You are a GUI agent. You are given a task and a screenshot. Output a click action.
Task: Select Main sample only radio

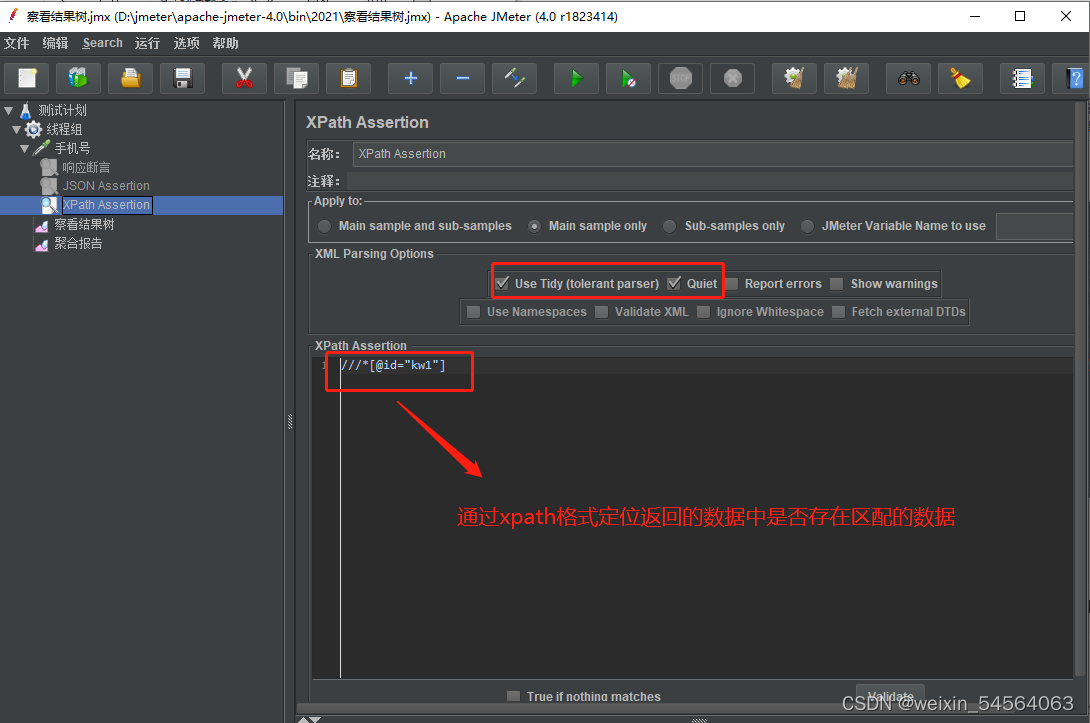pyautogui.click(x=534, y=226)
